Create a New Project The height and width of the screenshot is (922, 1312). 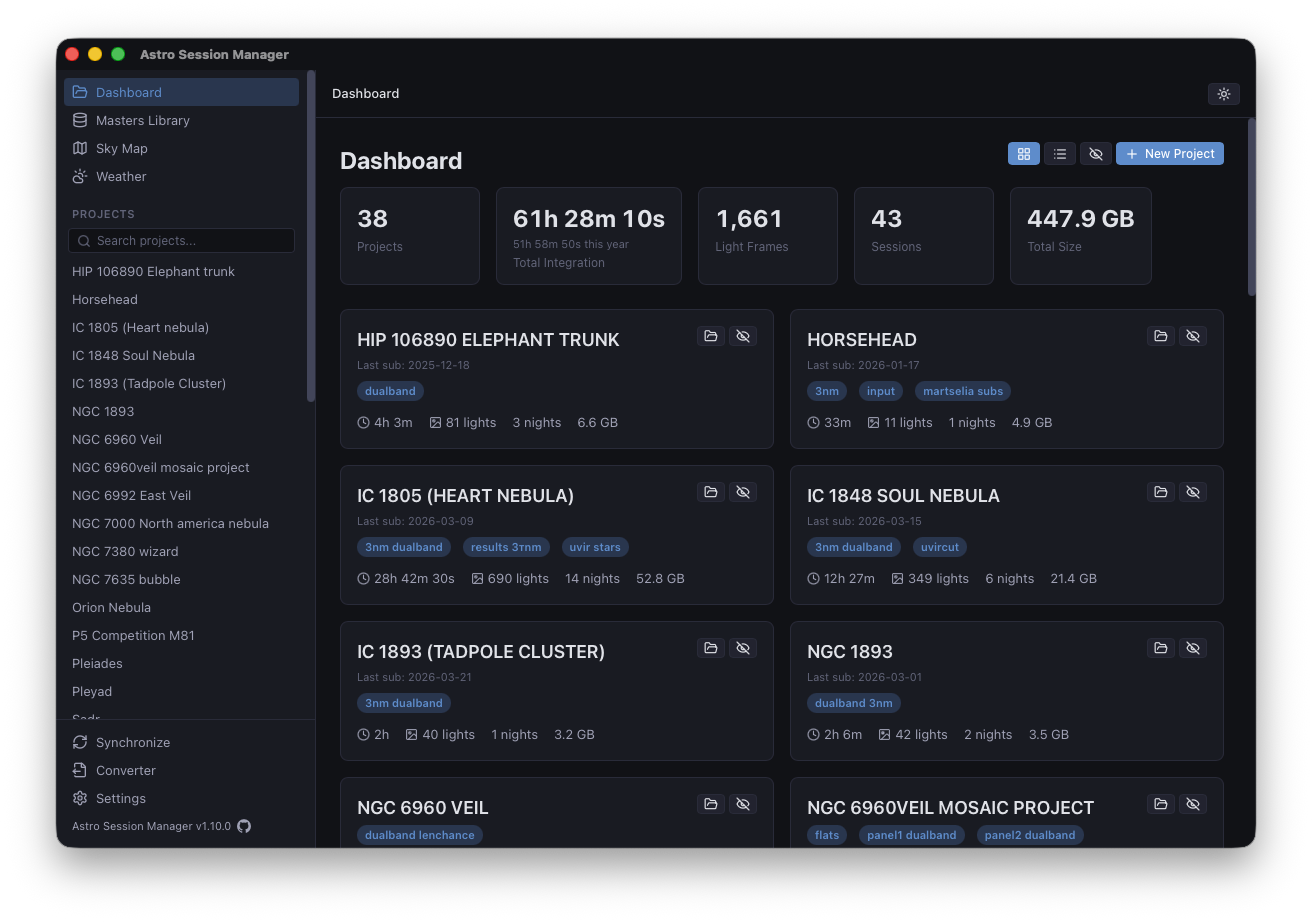(1169, 153)
